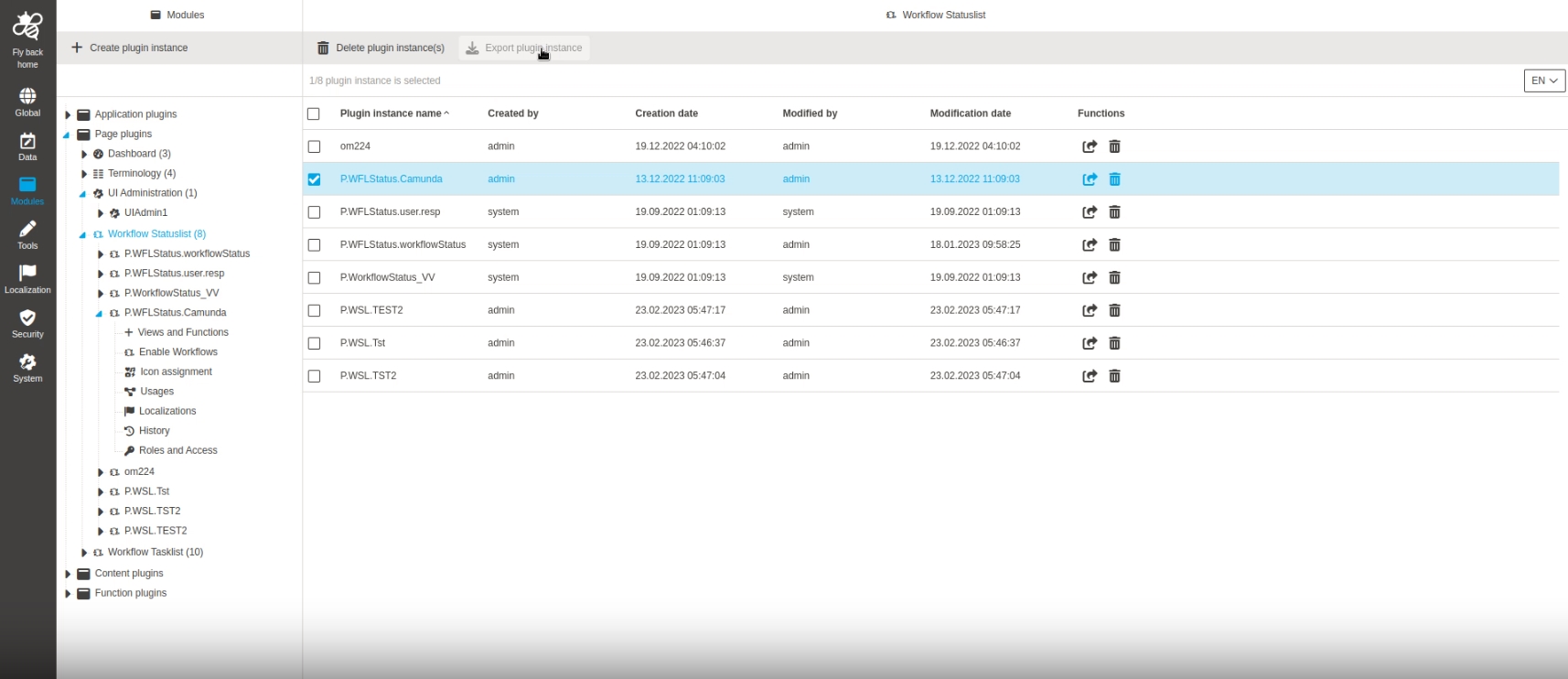Open the Global section in sidebar

tap(27, 102)
